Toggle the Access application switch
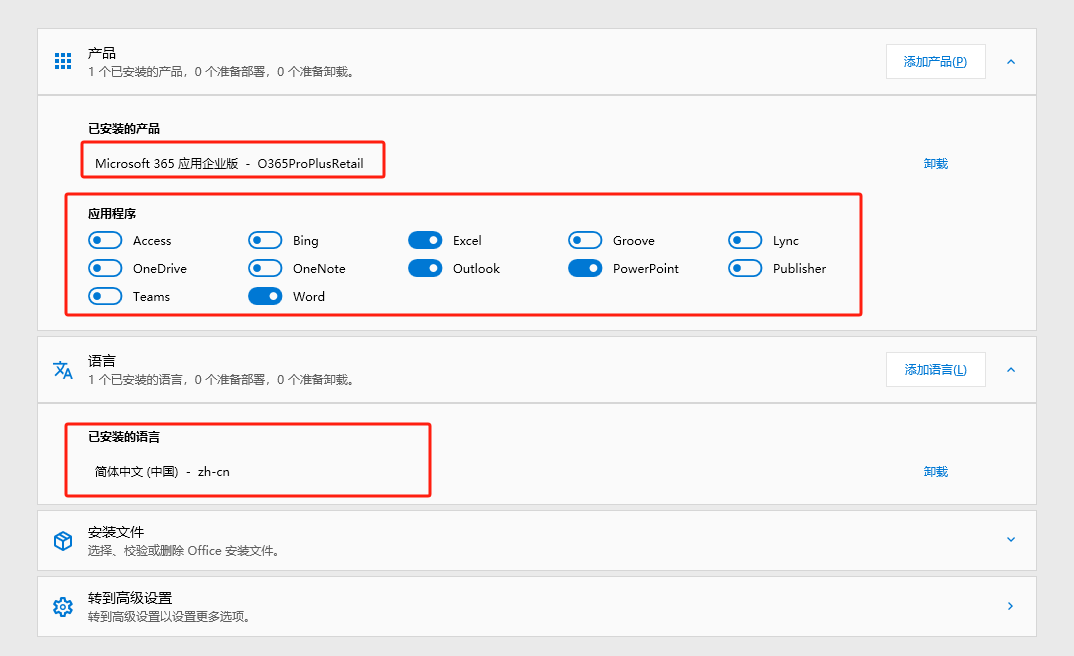The height and width of the screenshot is (656, 1074). pos(105,240)
